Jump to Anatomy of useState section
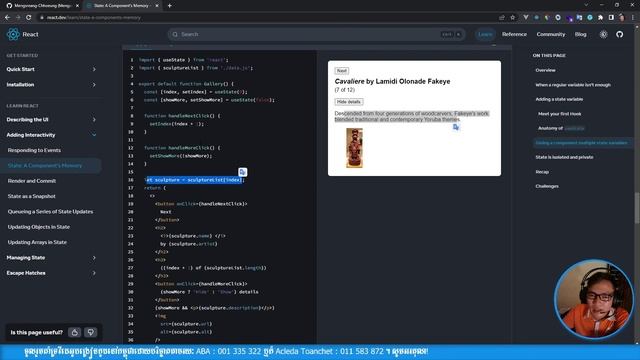The image size is (640, 360). click(561, 128)
